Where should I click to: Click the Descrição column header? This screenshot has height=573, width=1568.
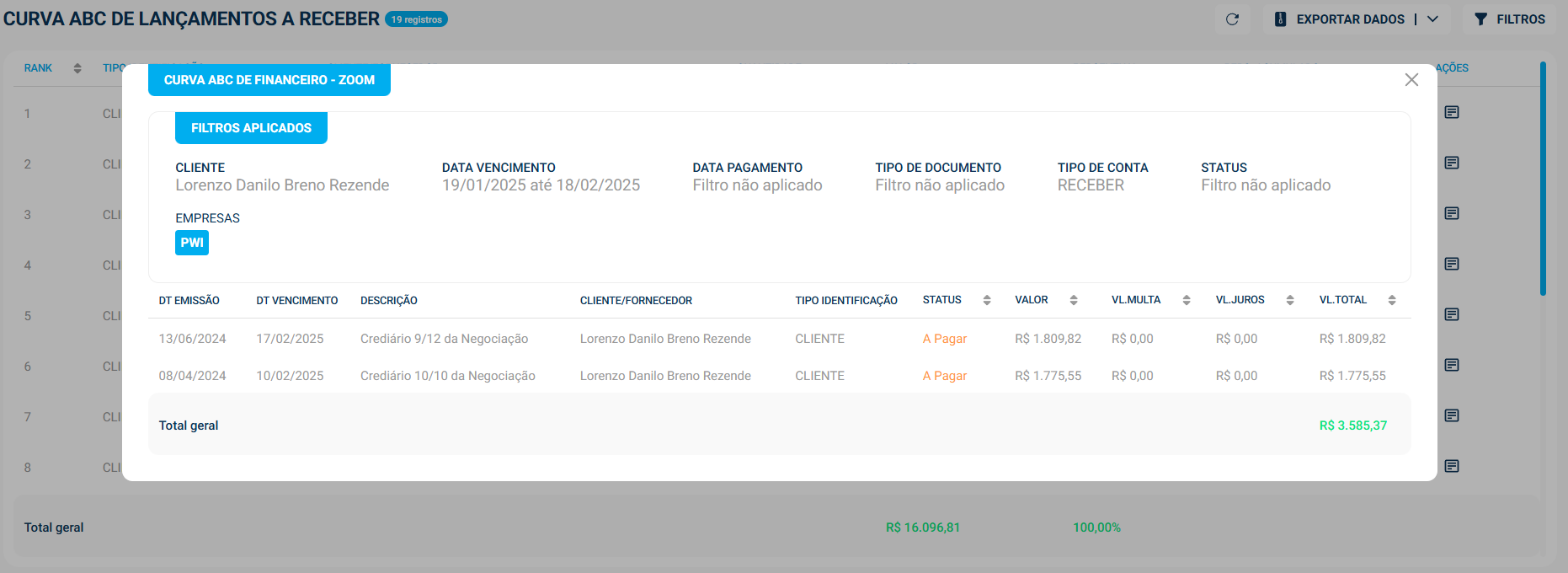pyautogui.click(x=389, y=301)
